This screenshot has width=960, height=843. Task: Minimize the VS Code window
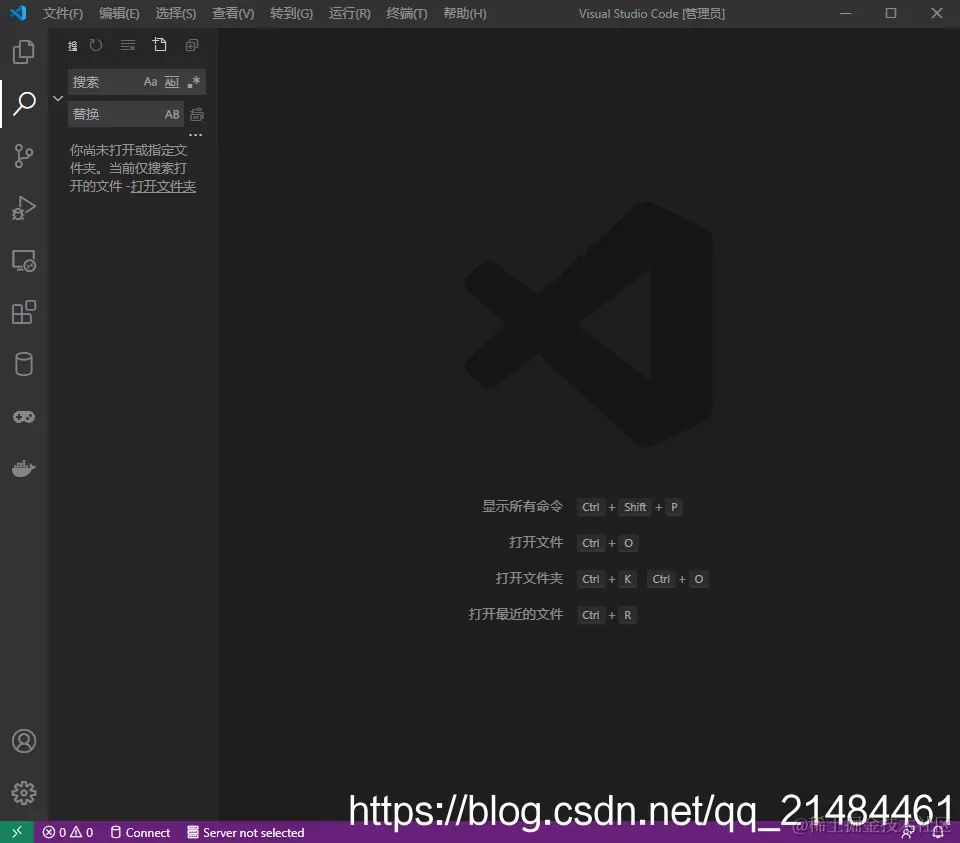point(846,13)
